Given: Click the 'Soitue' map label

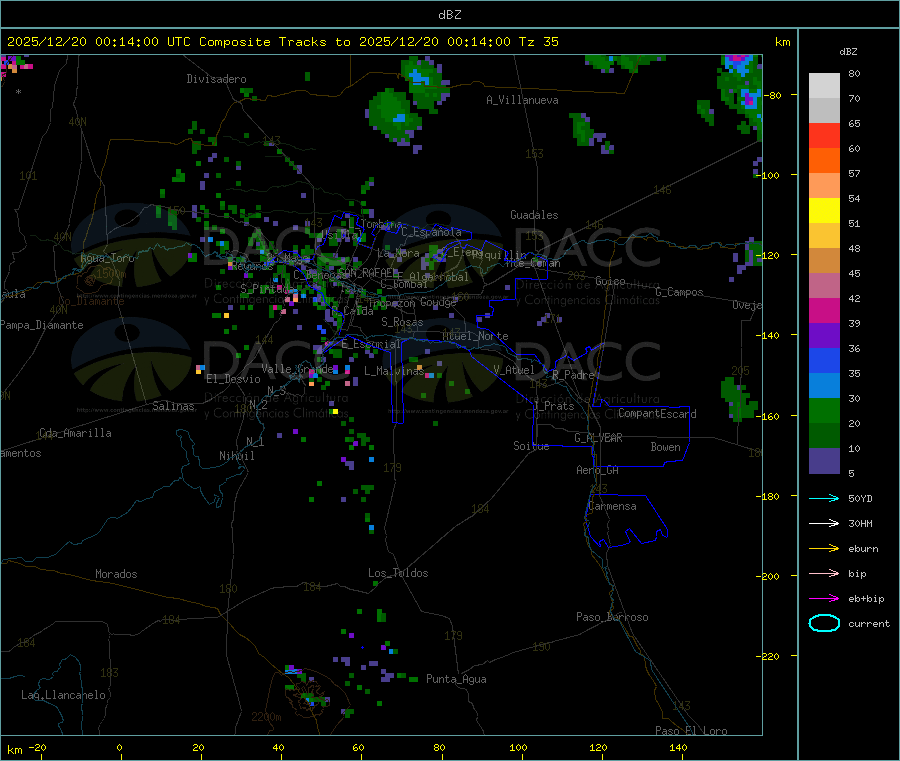Looking at the screenshot, I should pyautogui.click(x=531, y=446).
